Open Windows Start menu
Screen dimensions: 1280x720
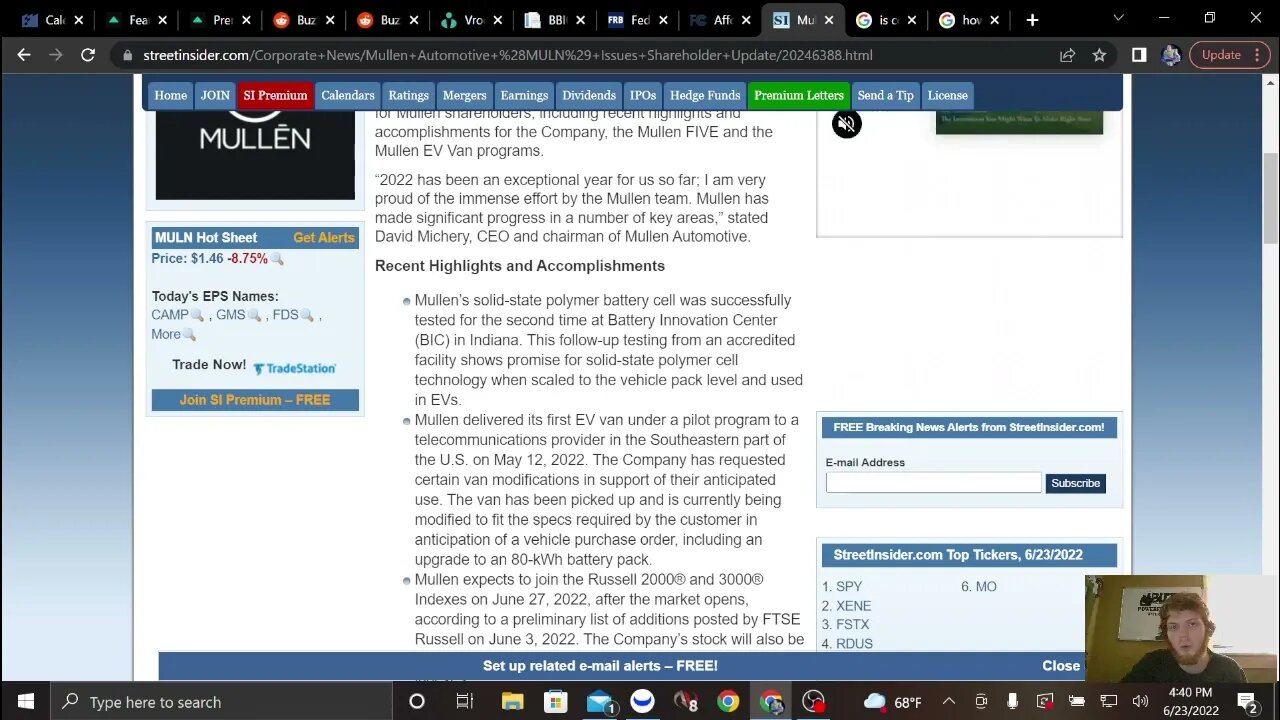(25, 702)
